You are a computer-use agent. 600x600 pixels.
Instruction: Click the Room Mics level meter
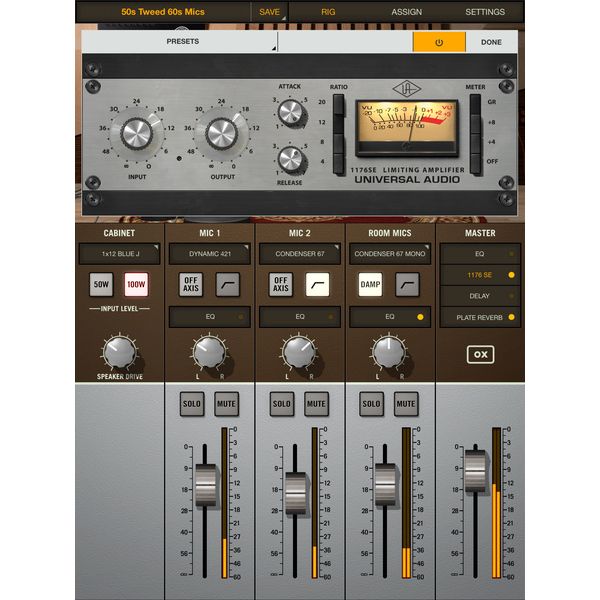click(406, 503)
